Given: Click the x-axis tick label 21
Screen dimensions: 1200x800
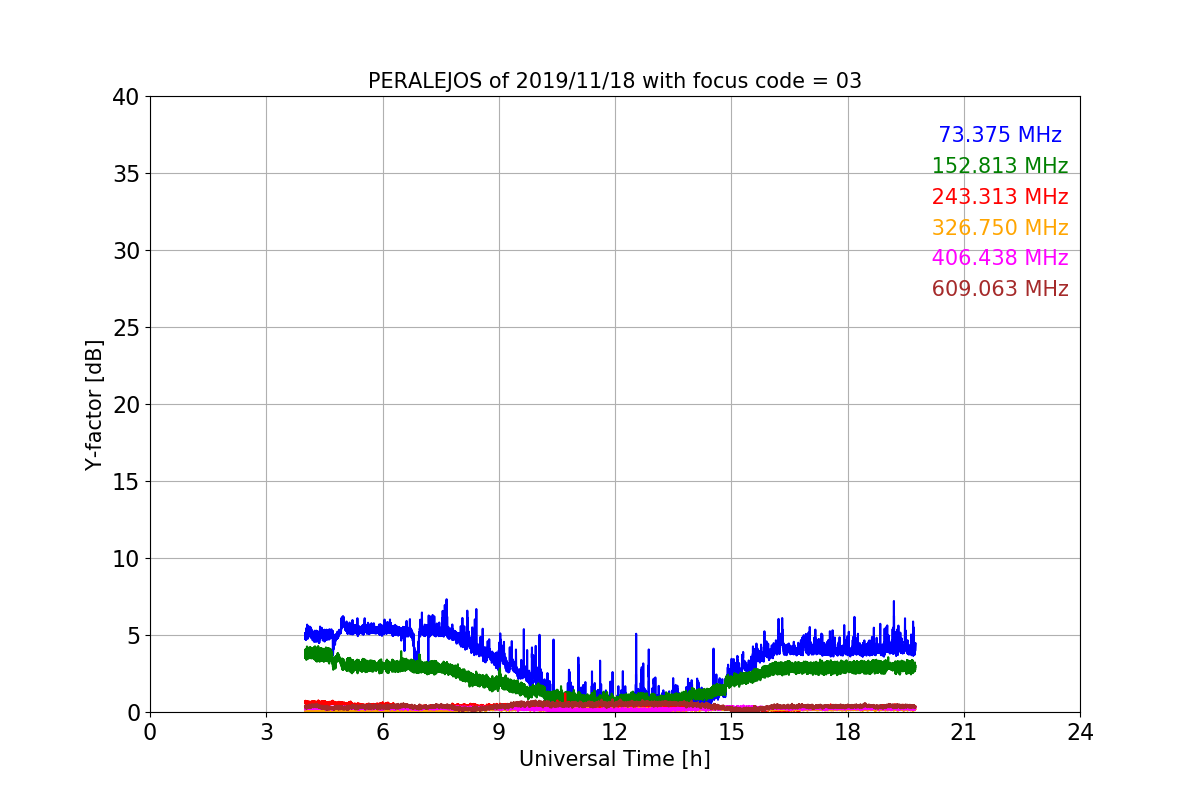Looking at the screenshot, I should (963, 732).
